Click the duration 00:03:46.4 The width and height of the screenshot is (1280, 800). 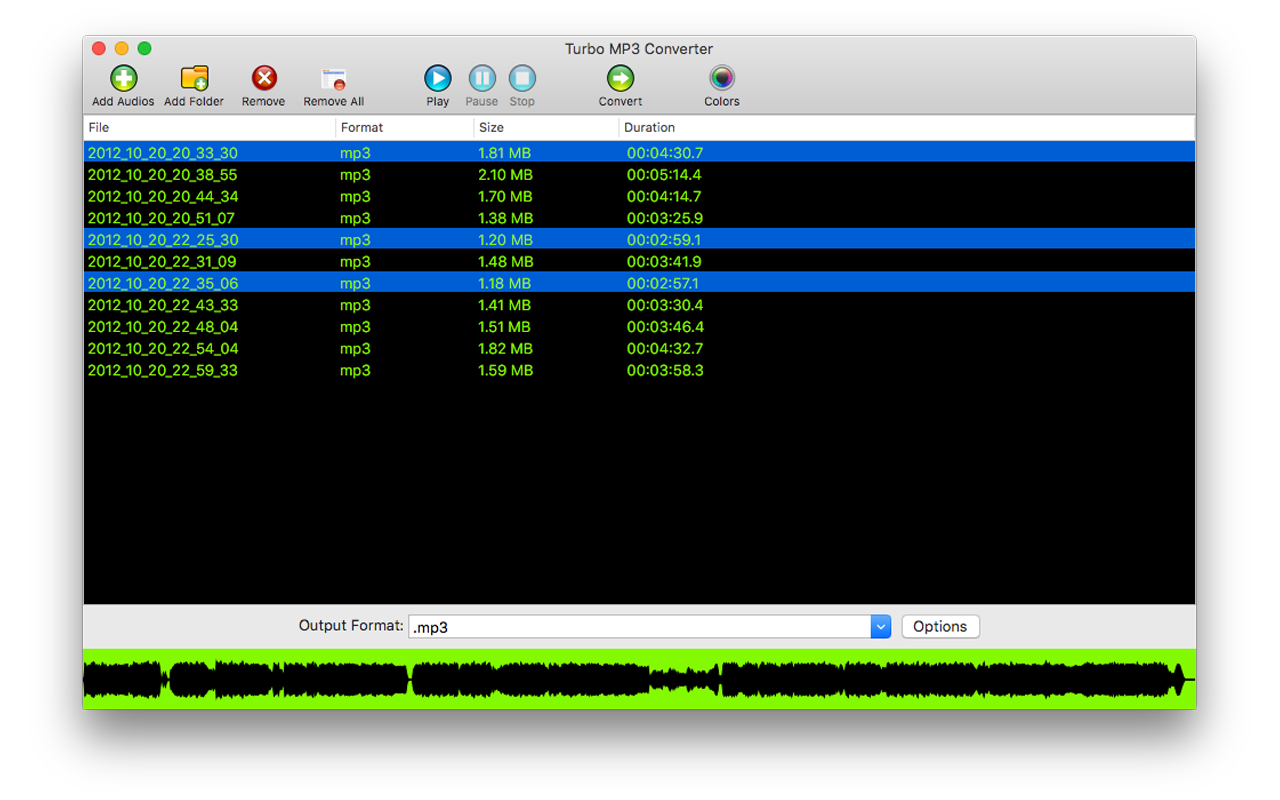[x=665, y=327]
